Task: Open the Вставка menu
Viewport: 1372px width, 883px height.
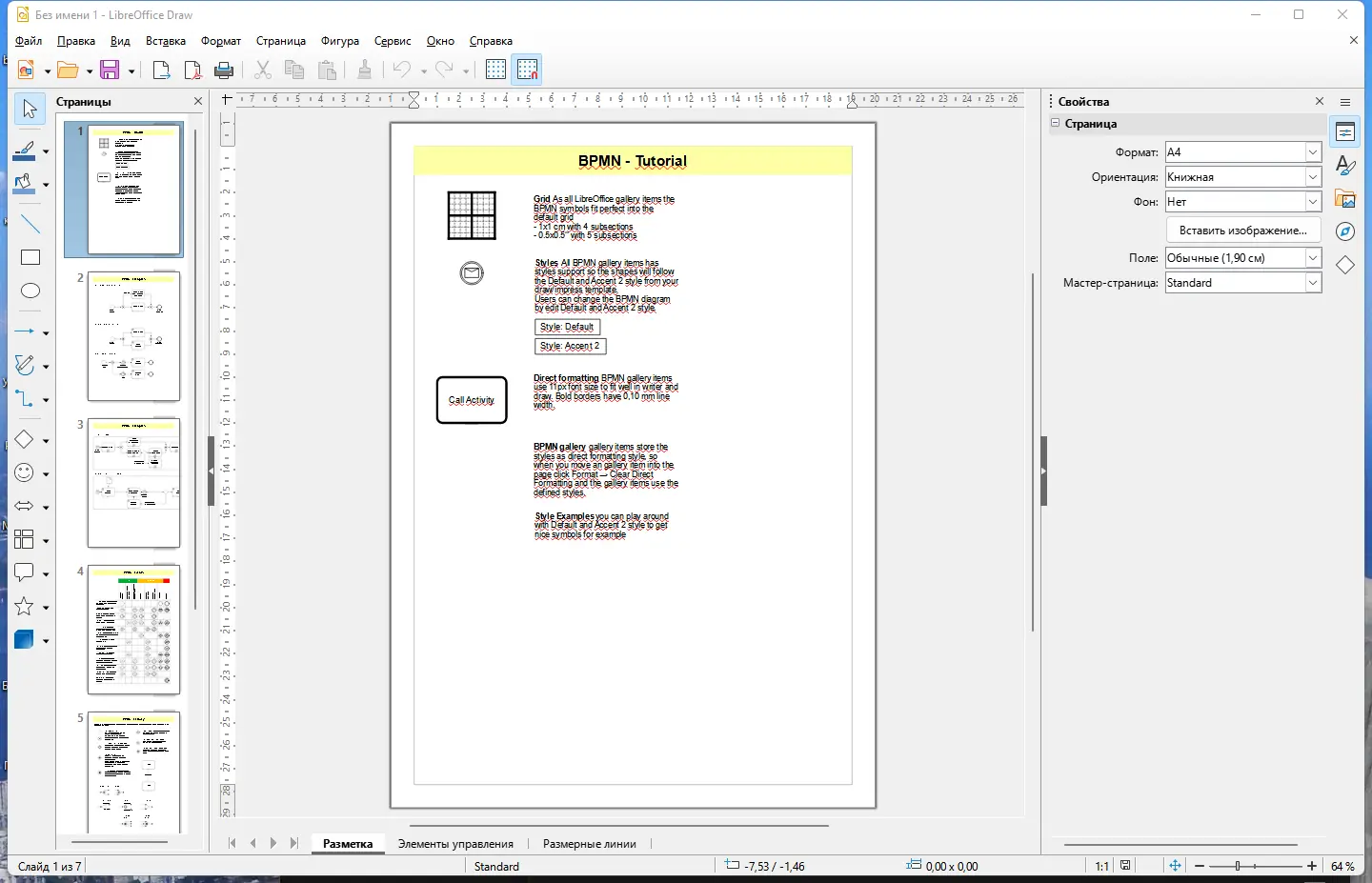Action: tap(166, 41)
